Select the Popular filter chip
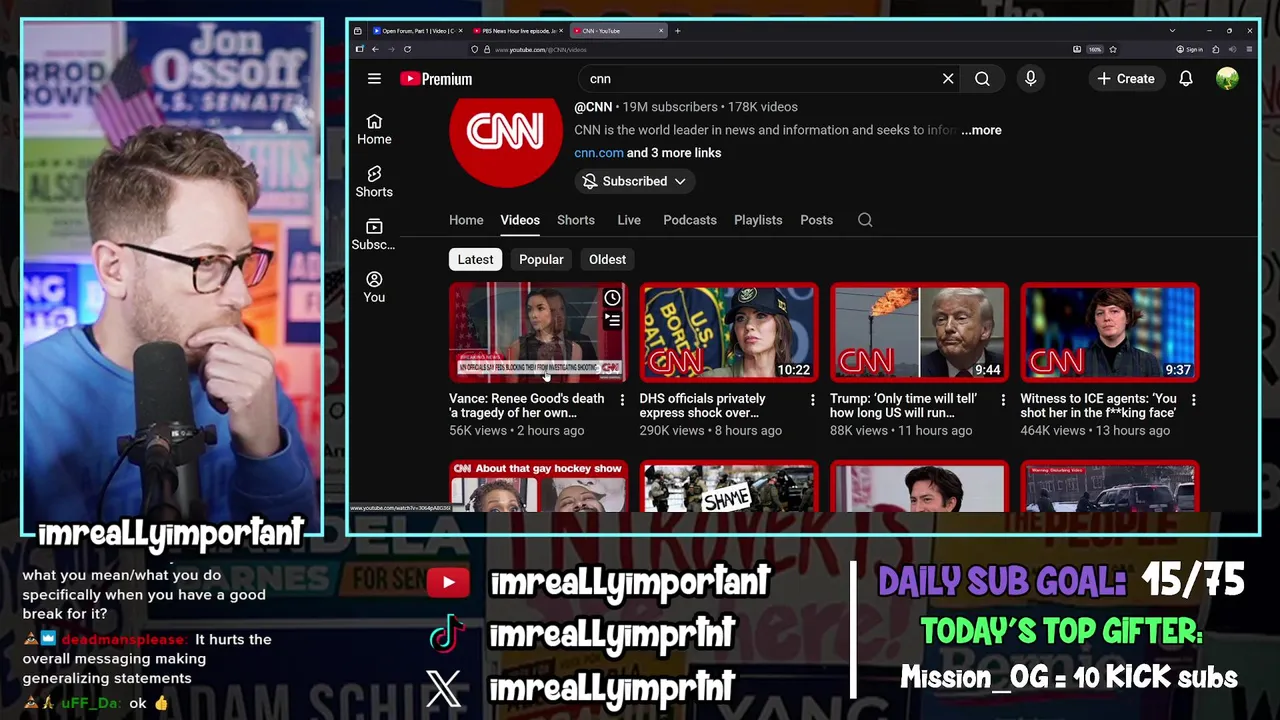 click(x=541, y=259)
